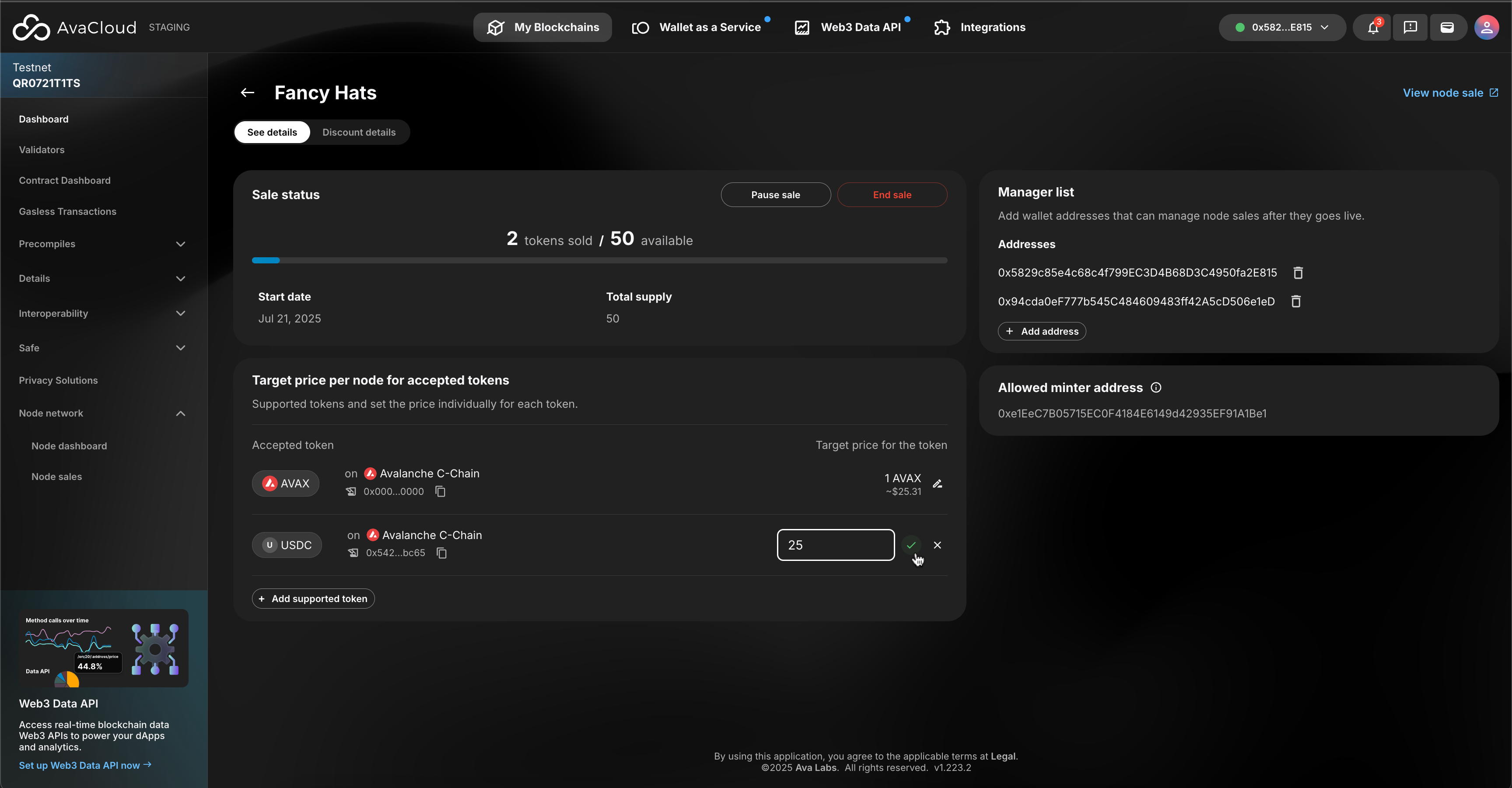Expand the Interoperability sidebar section
This screenshot has width=1512, height=788.
[x=180, y=314]
